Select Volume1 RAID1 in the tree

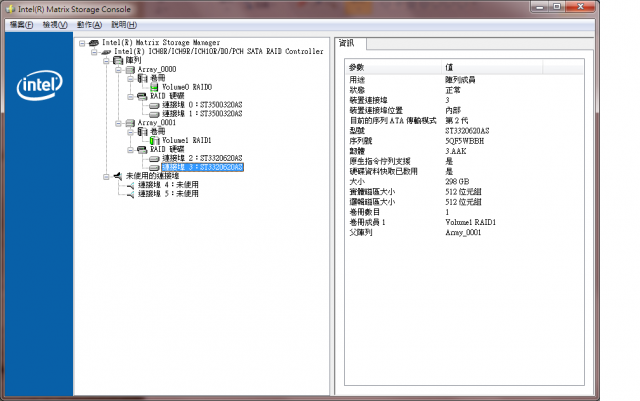(x=187, y=140)
